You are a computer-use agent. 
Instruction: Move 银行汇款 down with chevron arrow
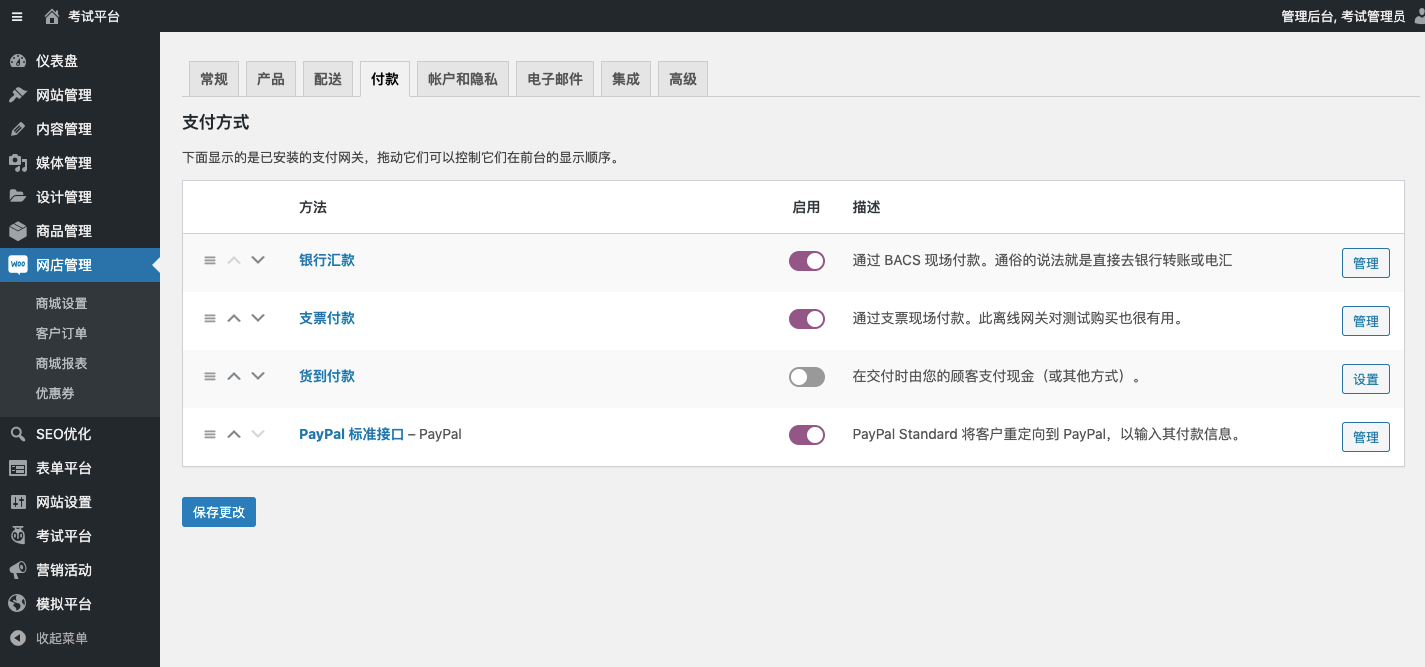tap(258, 260)
